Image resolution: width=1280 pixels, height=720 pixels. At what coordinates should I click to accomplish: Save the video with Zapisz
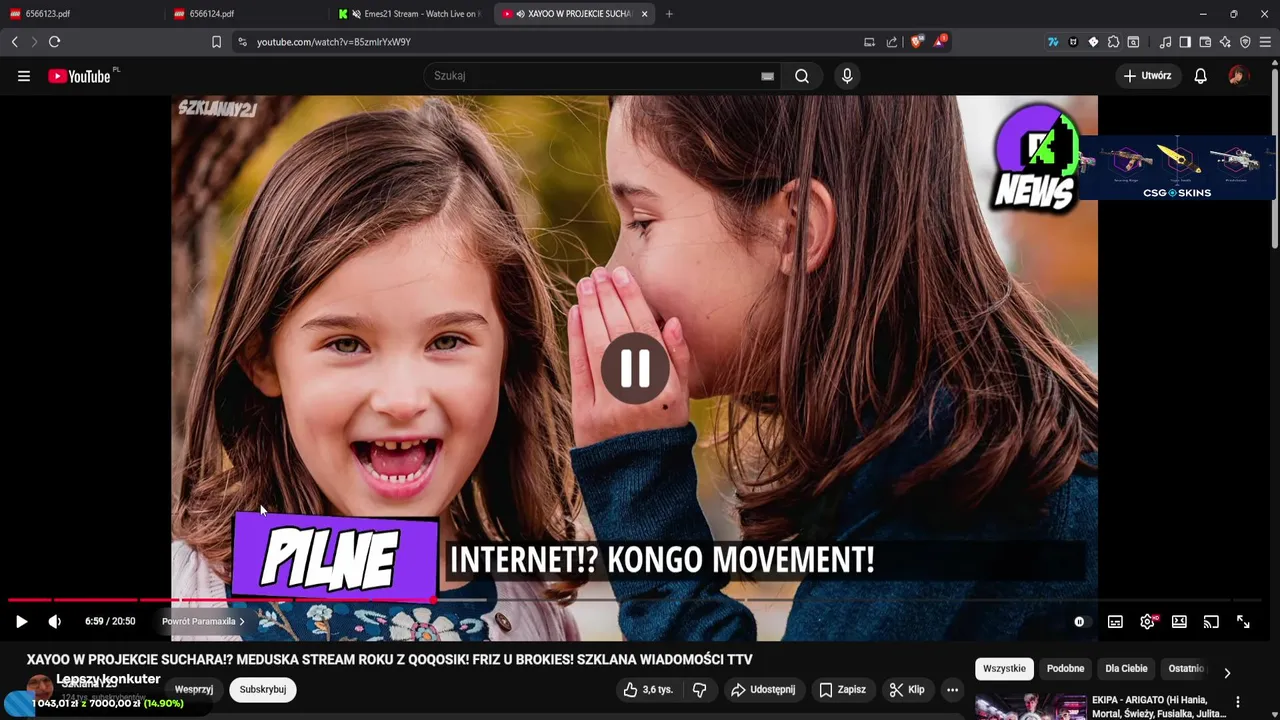click(843, 690)
